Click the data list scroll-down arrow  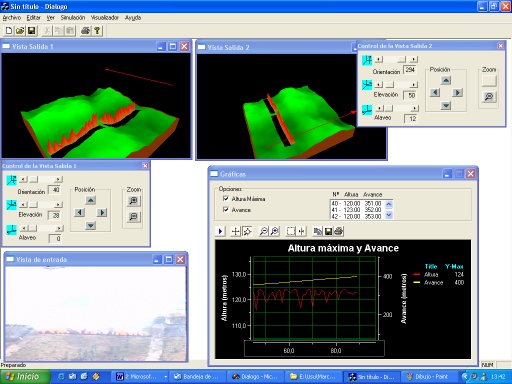389,216
